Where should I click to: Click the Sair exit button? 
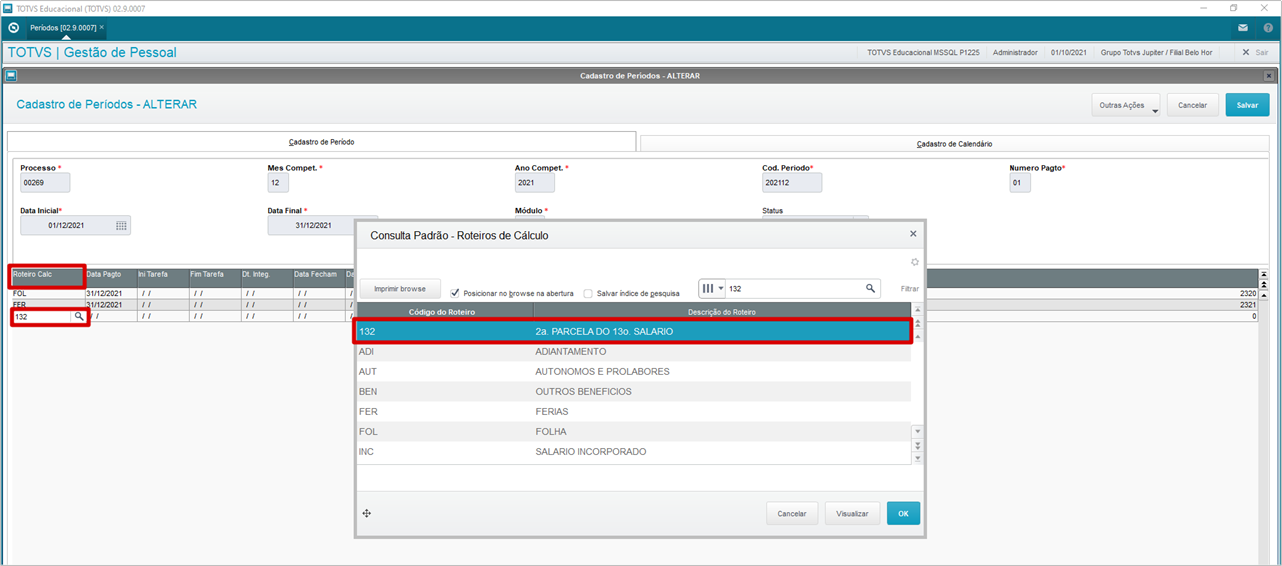point(1255,52)
